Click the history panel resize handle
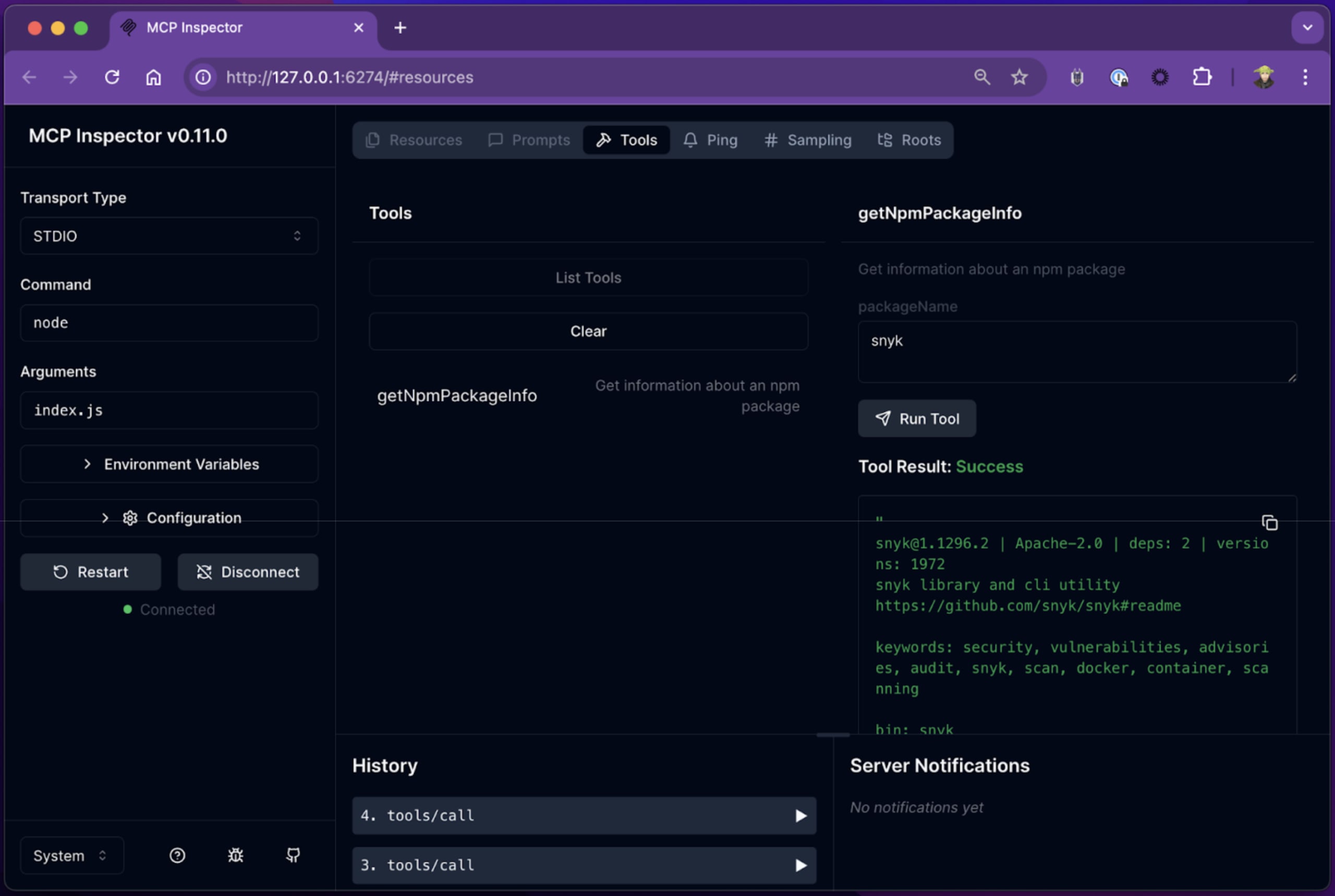Viewport: 1335px width, 896px height. pyautogui.click(x=832, y=735)
